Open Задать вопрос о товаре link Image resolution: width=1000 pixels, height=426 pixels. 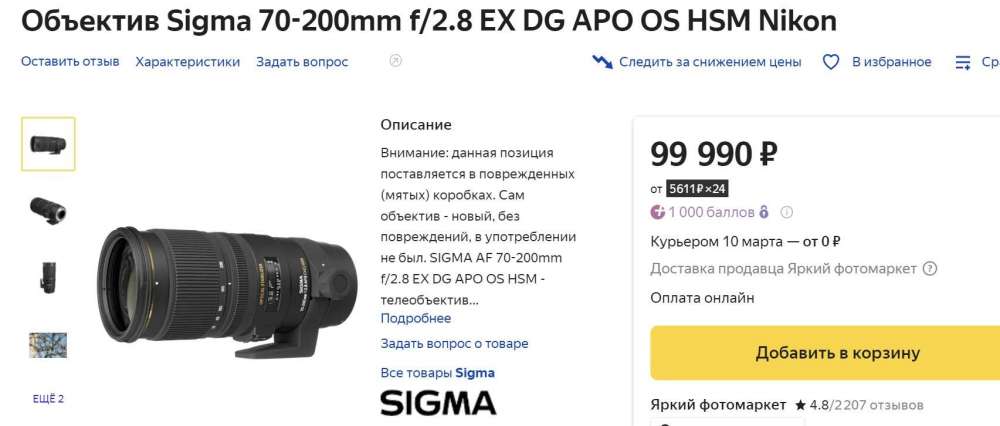(x=455, y=344)
